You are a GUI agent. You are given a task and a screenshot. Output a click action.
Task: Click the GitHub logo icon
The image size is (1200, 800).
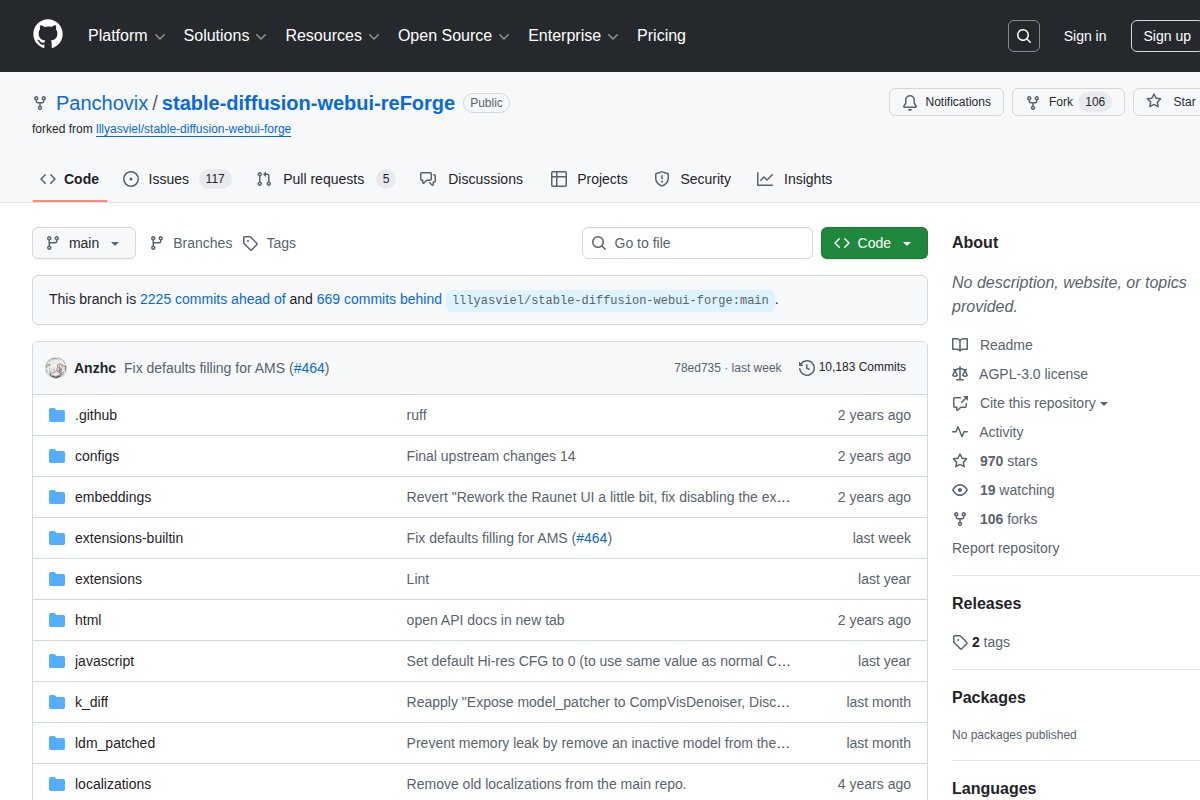click(47, 35)
